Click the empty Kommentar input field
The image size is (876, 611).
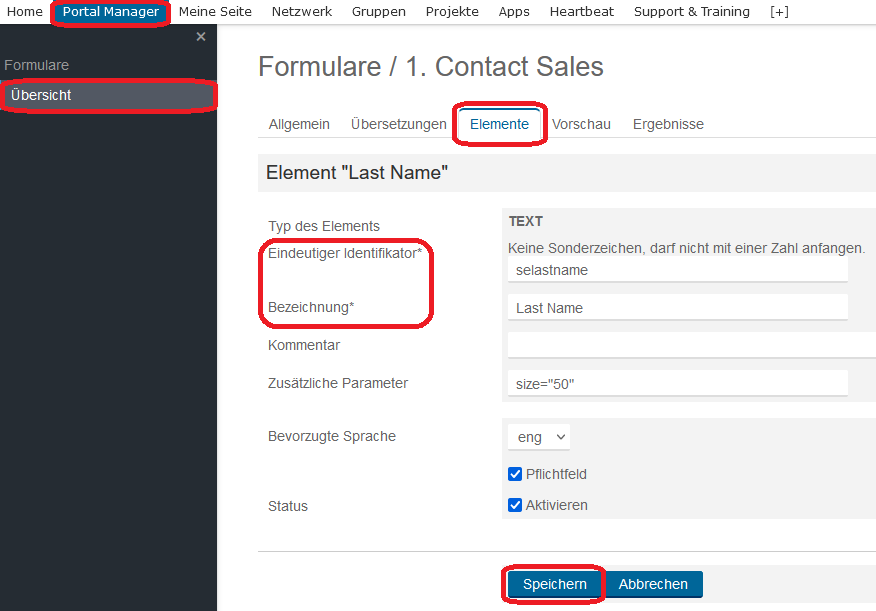[x=692, y=345]
